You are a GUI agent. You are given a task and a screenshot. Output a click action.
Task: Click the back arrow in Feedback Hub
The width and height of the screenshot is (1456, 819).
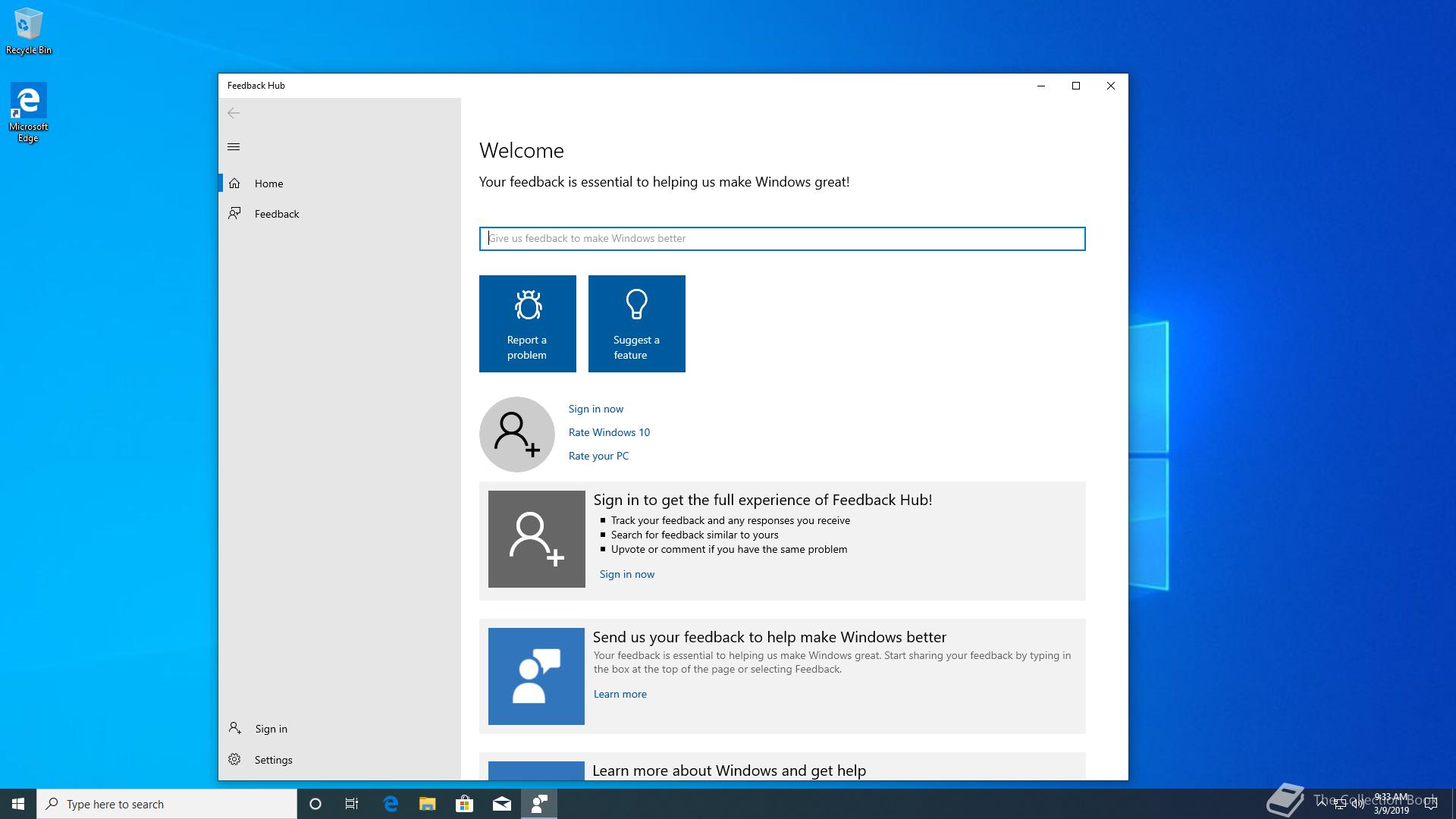(x=234, y=113)
